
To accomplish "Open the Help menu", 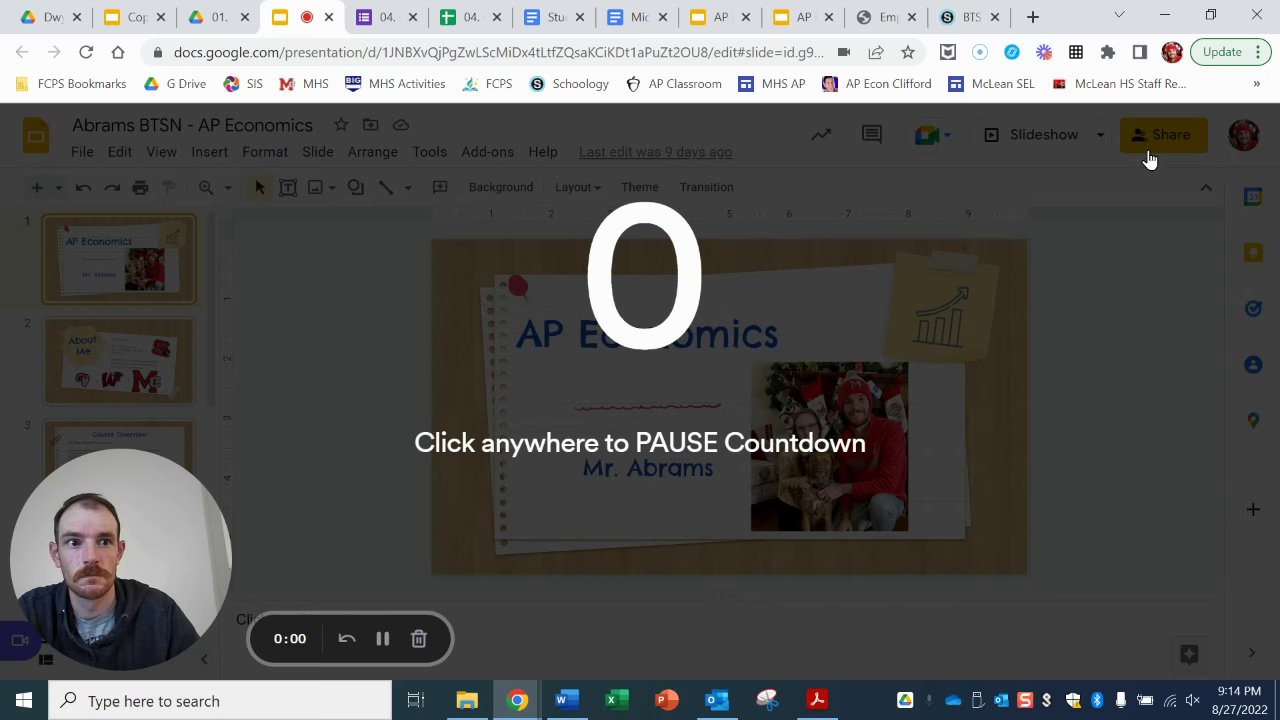I will 543,152.
